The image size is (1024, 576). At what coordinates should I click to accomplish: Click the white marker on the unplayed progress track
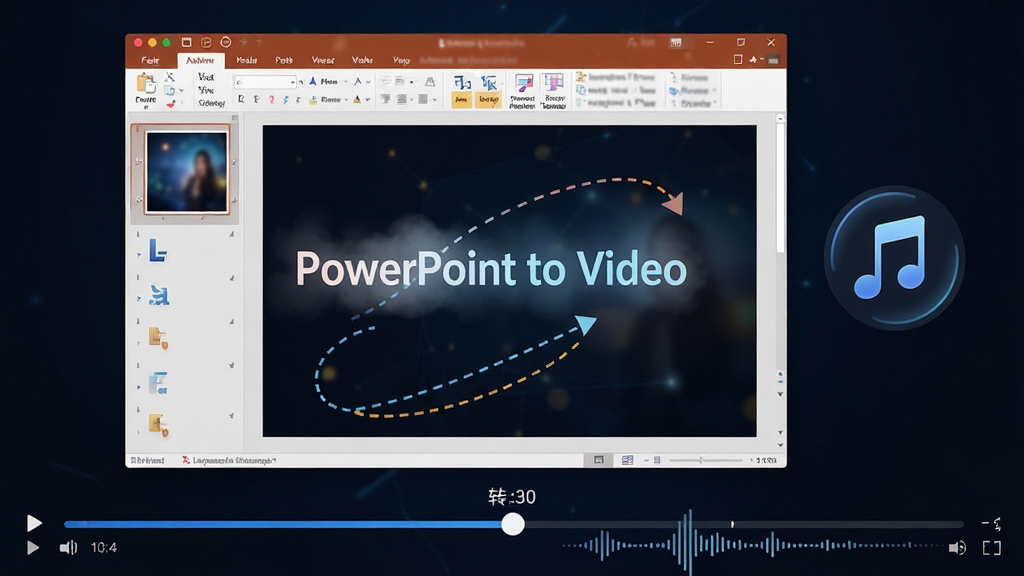(732, 524)
